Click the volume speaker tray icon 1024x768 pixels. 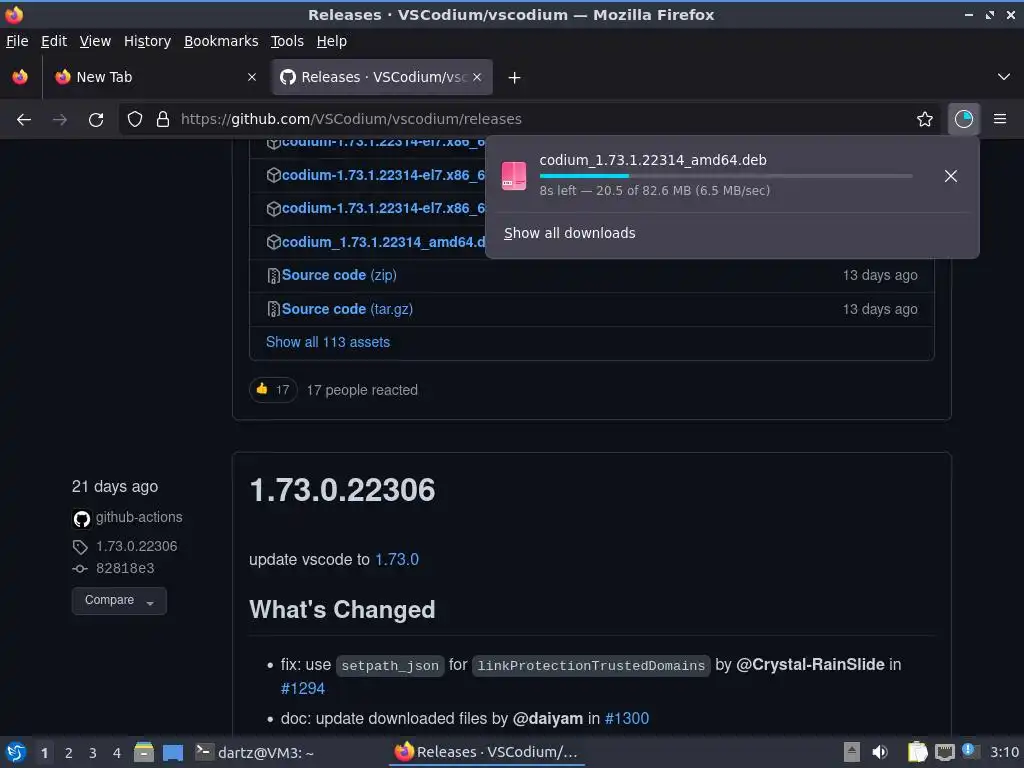click(880, 752)
